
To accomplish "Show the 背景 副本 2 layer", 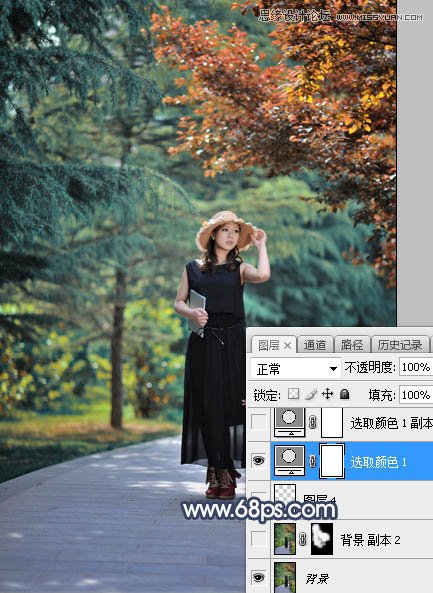I will [x=259, y=538].
